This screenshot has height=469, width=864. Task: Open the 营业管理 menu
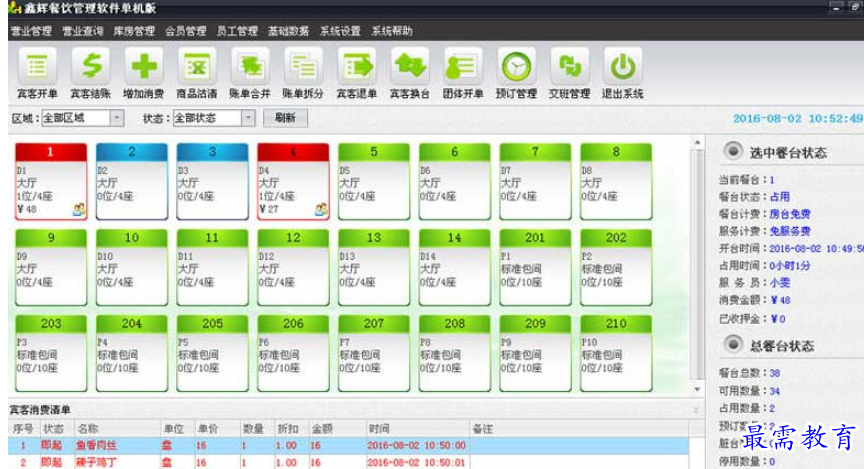pos(31,31)
